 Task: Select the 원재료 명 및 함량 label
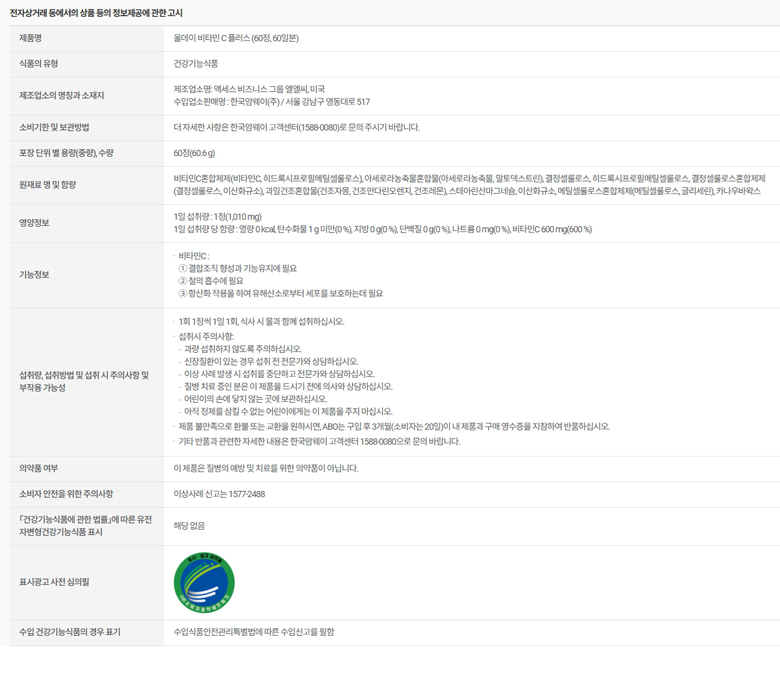click(48, 184)
